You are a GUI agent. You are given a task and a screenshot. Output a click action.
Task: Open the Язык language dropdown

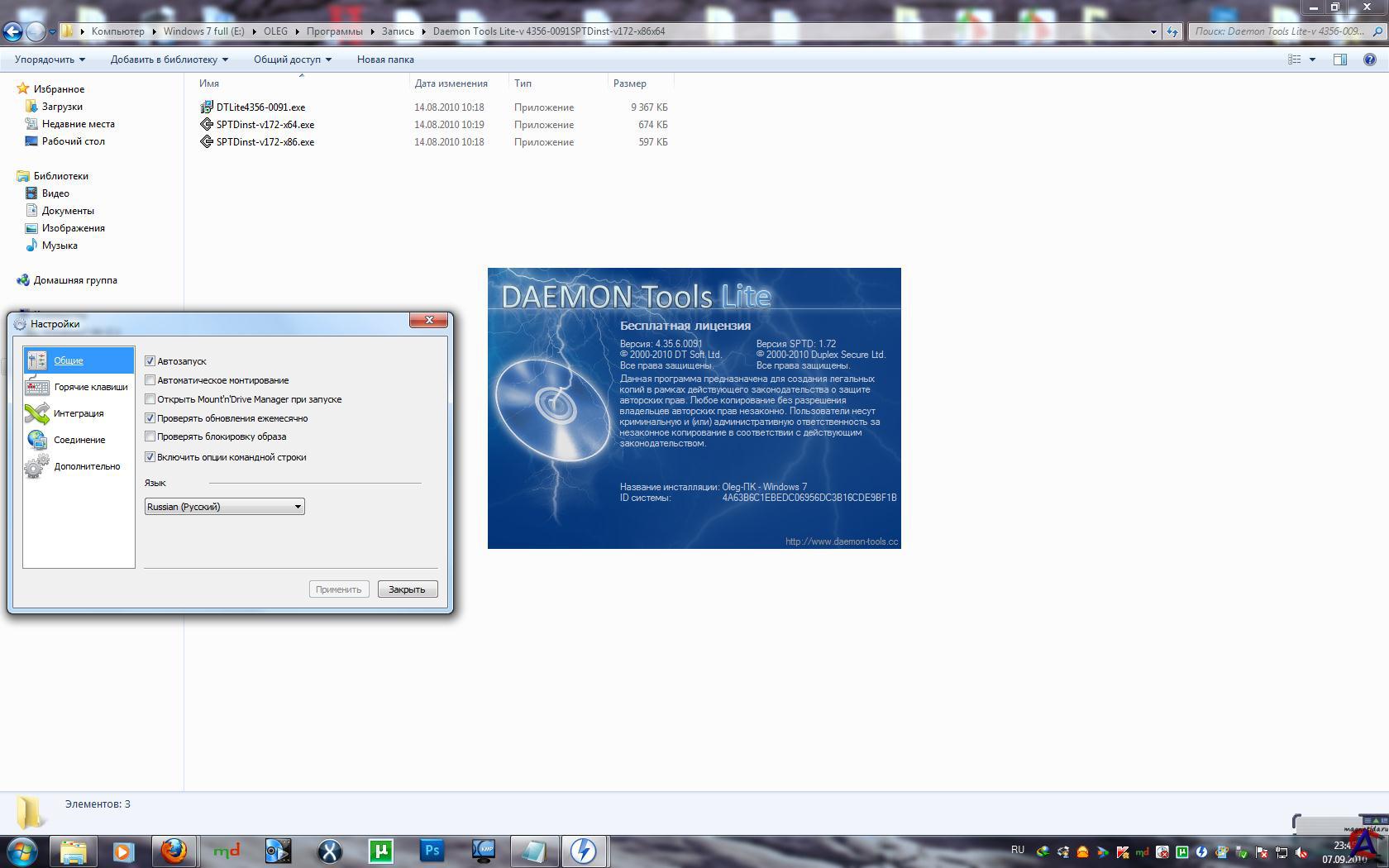click(x=224, y=507)
